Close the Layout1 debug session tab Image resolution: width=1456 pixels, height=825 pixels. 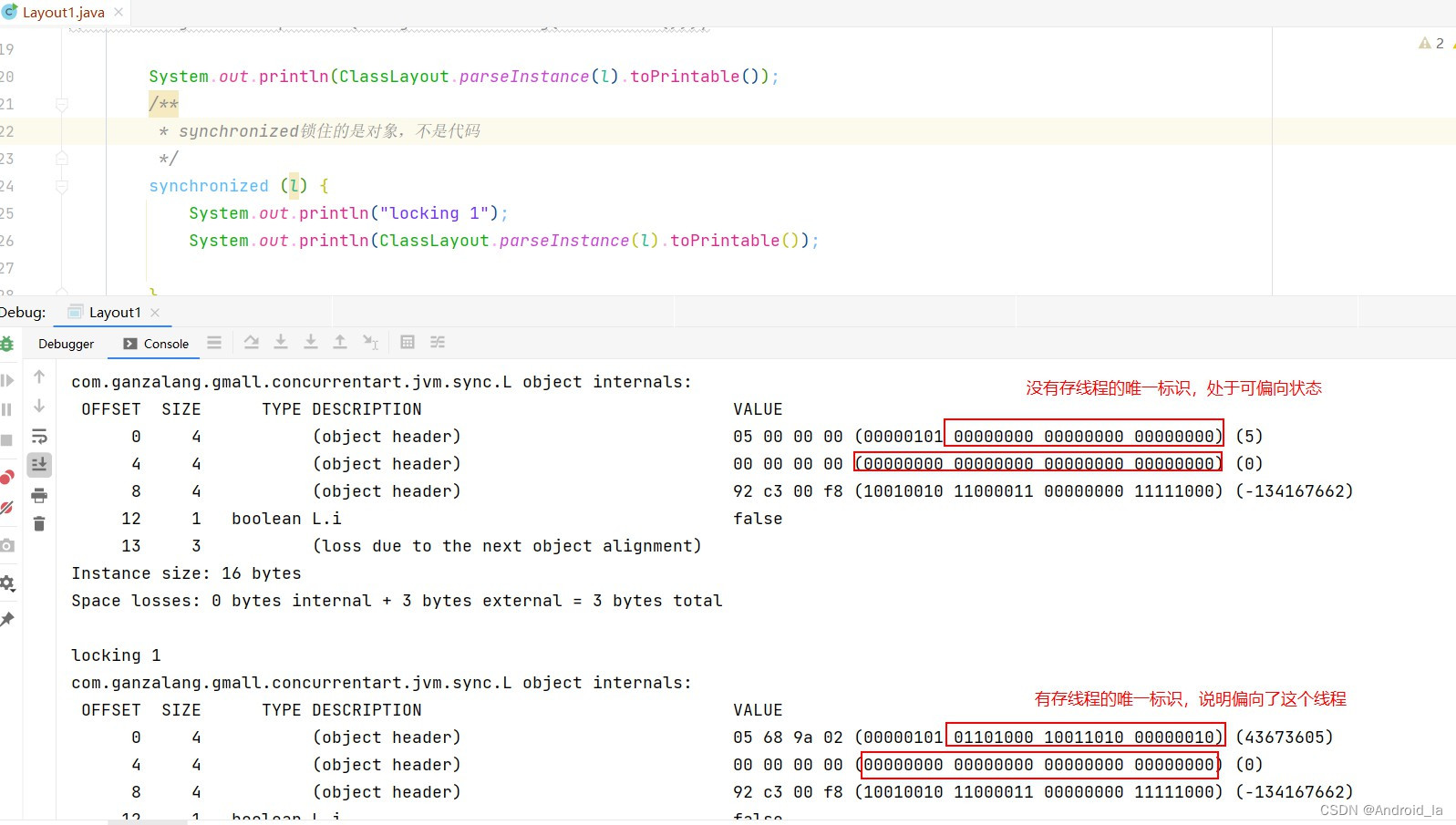155,313
